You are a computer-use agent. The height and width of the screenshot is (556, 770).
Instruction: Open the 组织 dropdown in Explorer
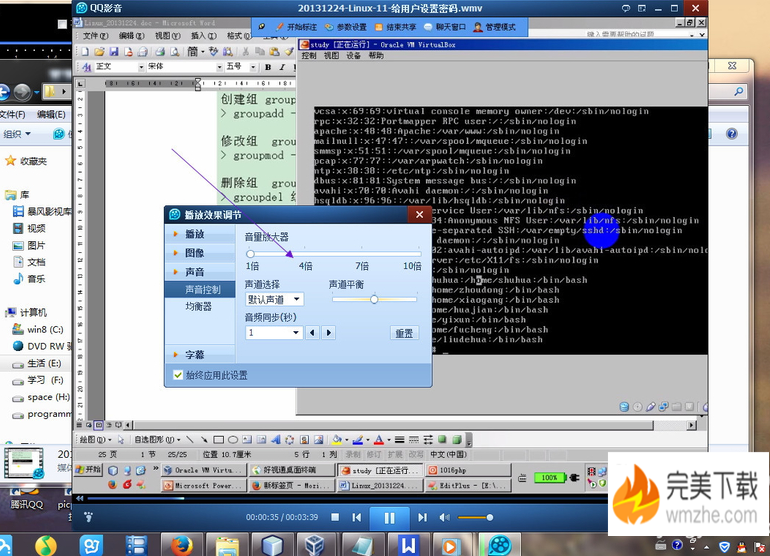17,134
